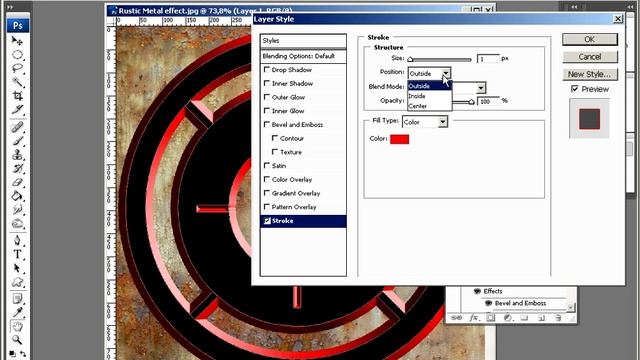Swap foreground and background colors
Image resolution: width=640 pixels, height=360 pixels.
pos(23,354)
